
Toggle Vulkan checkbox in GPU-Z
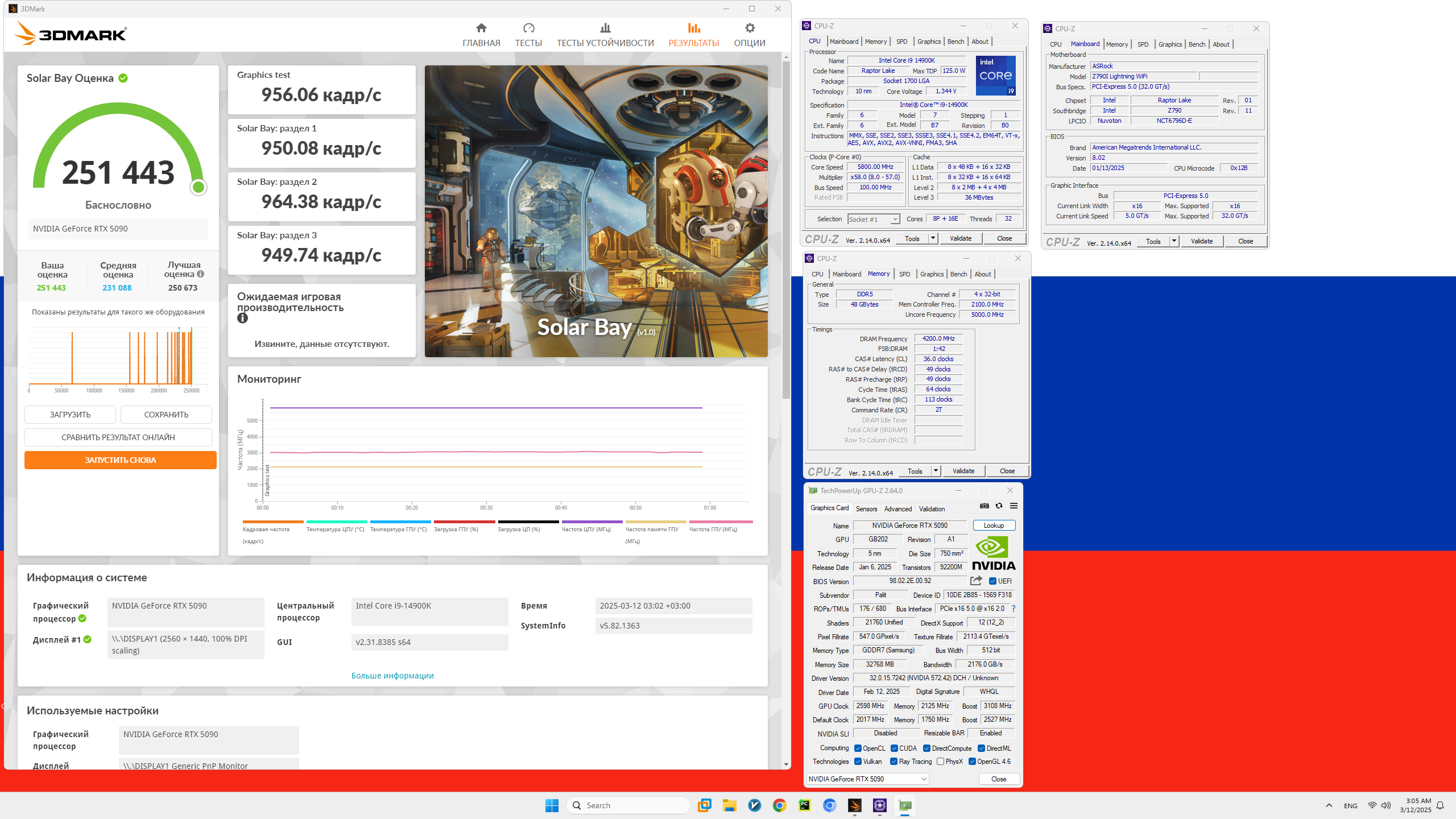coord(858,761)
